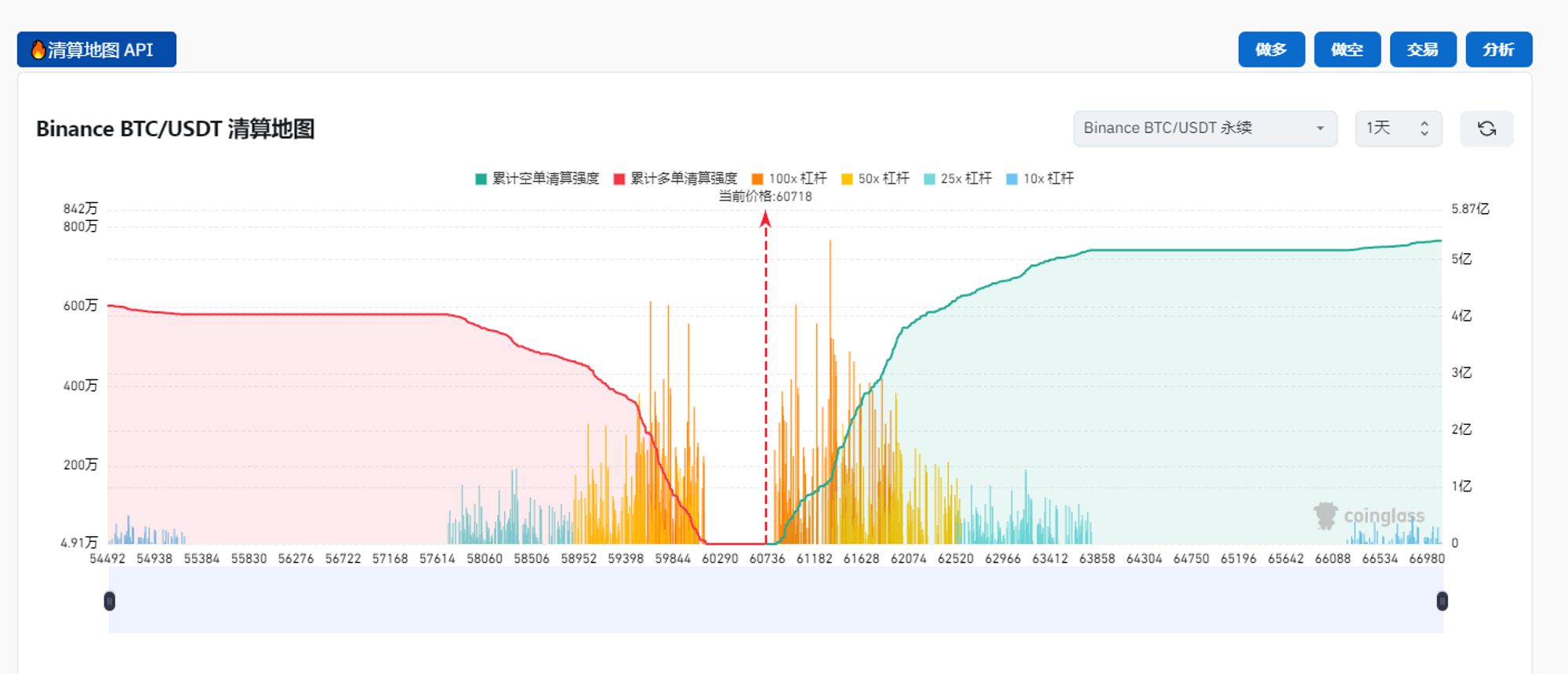1568x674 pixels.
Task: Open the 清算地图 API button
Action: pyautogui.click(x=96, y=49)
